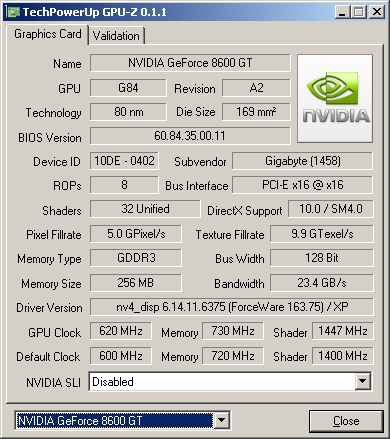Click the GPU-Z title bar app icon
Viewport: 390px width, 439px height.
pyautogui.click(x=13, y=12)
